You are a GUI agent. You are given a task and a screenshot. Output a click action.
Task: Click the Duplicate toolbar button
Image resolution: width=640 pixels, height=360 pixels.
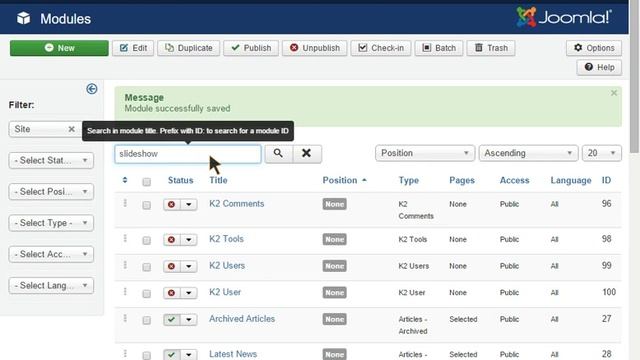189,48
